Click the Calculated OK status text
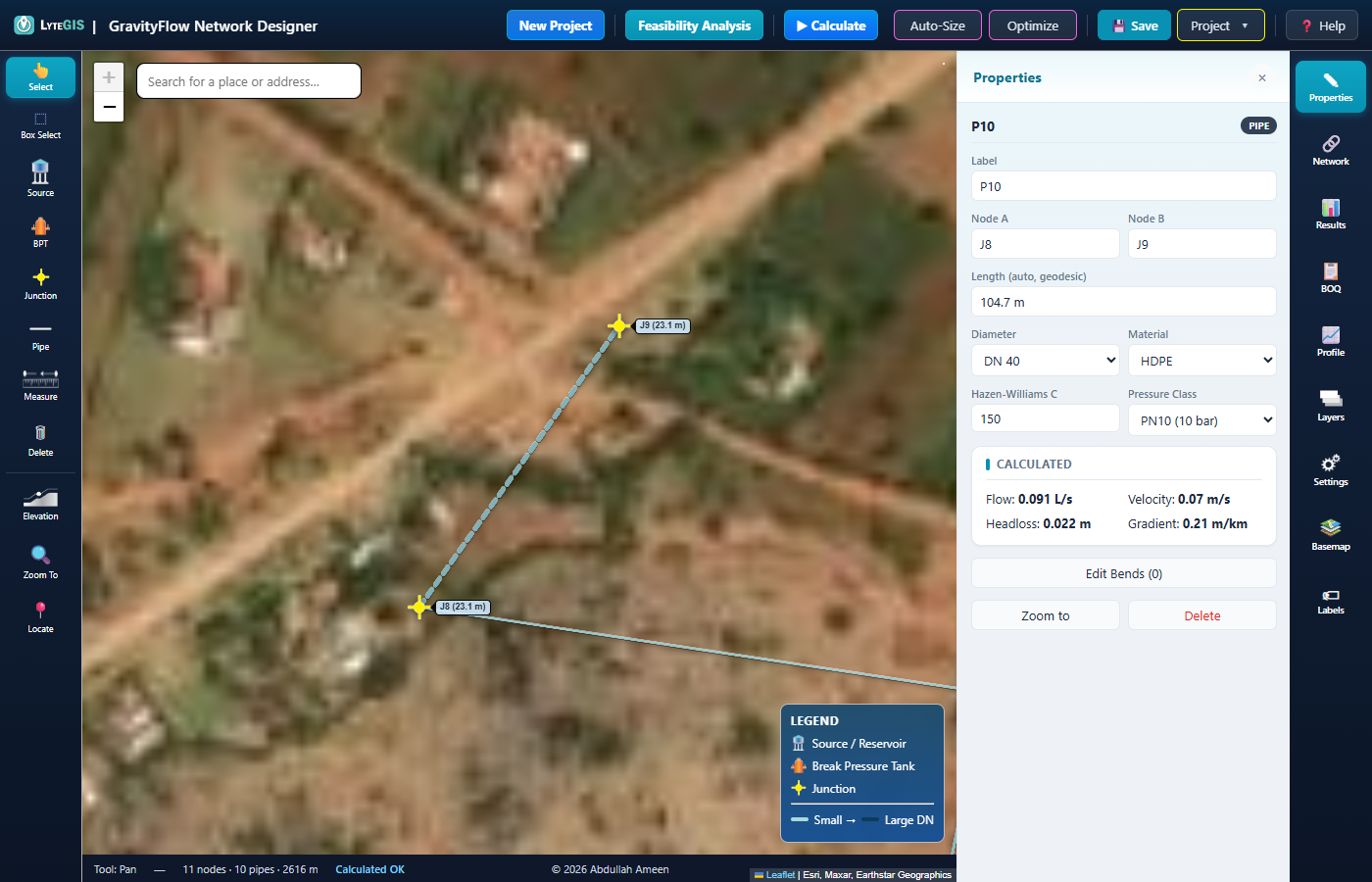Screen dimensions: 1372x882 coord(369,869)
